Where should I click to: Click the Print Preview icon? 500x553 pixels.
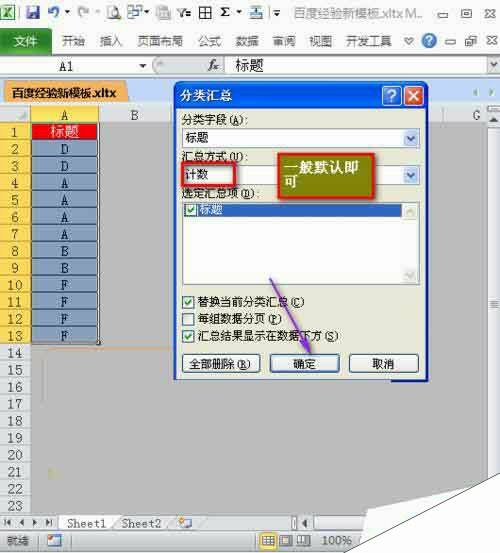point(114,13)
